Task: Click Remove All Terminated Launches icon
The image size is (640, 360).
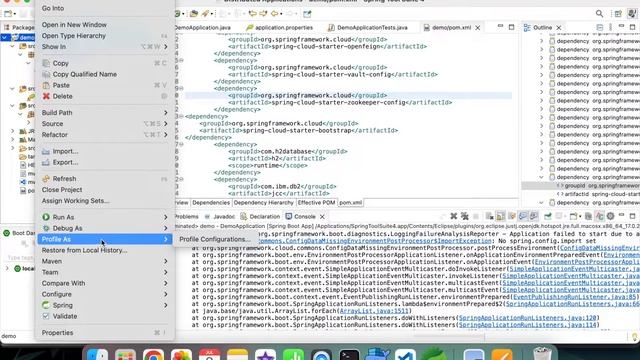Action: pos(464,216)
